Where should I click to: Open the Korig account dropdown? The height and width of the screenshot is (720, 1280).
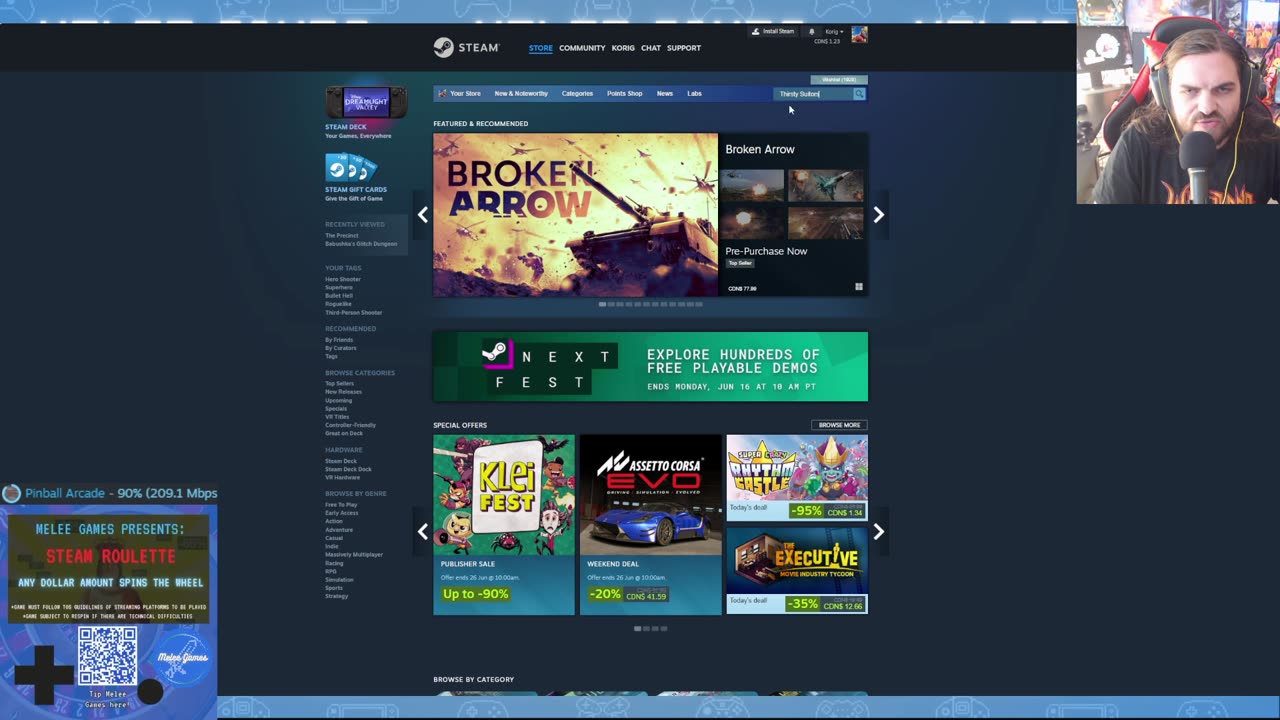pyautogui.click(x=833, y=31)
